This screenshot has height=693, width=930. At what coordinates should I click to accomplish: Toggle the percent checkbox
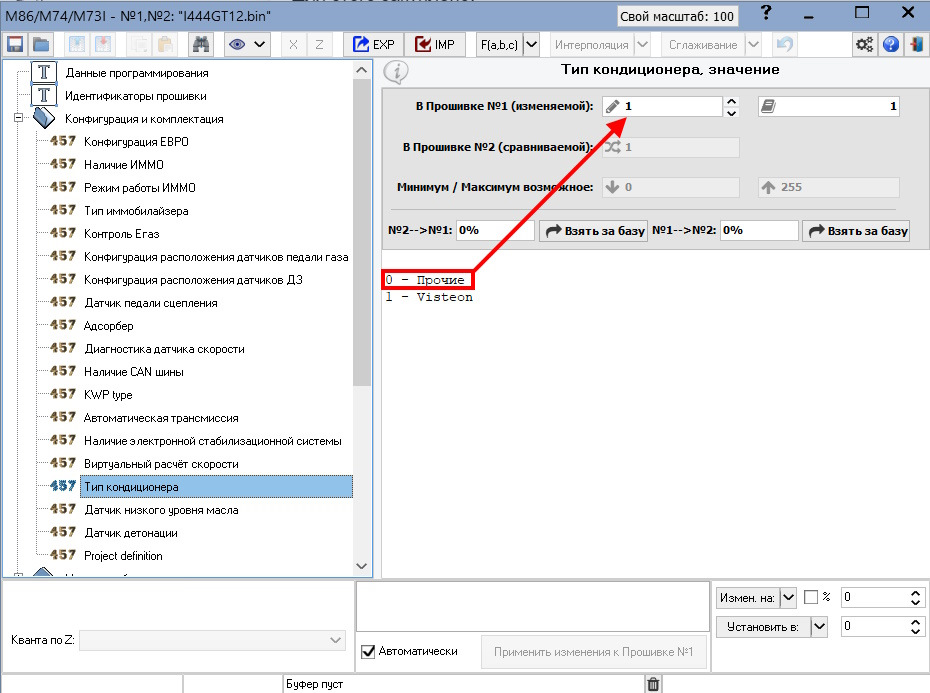click(811, 597)
